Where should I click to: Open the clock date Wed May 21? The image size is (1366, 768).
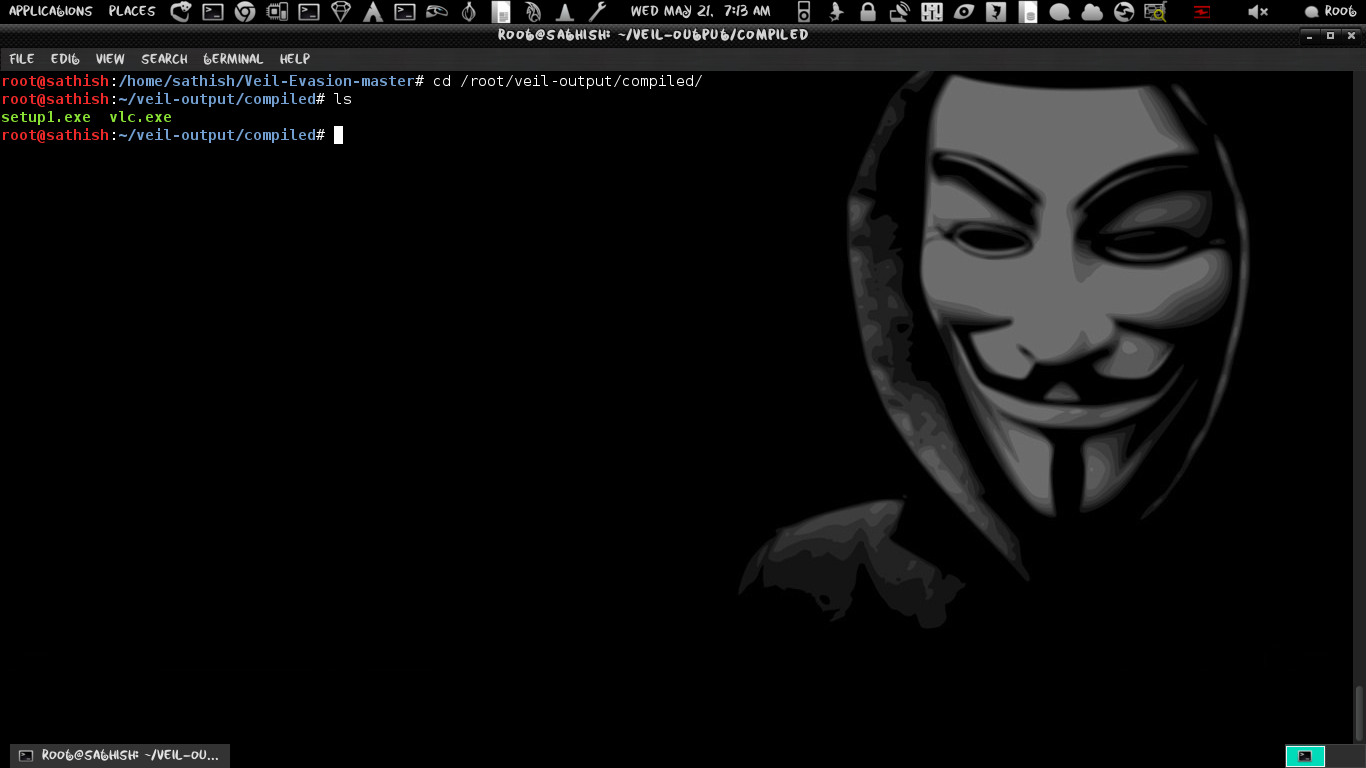[x=700, y=11]
